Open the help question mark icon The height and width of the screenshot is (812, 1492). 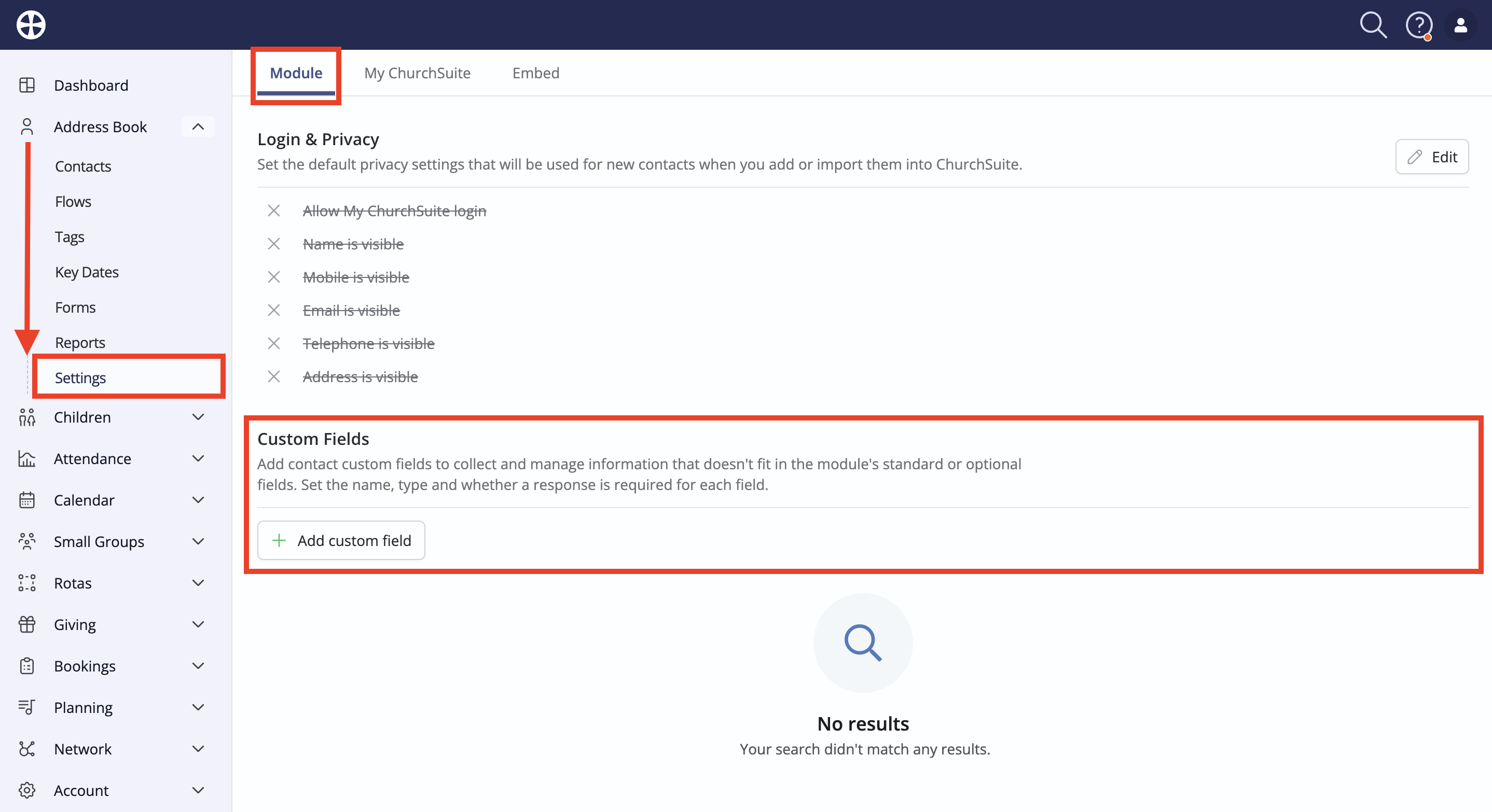pyautogui.click(x=1419, y=25)
